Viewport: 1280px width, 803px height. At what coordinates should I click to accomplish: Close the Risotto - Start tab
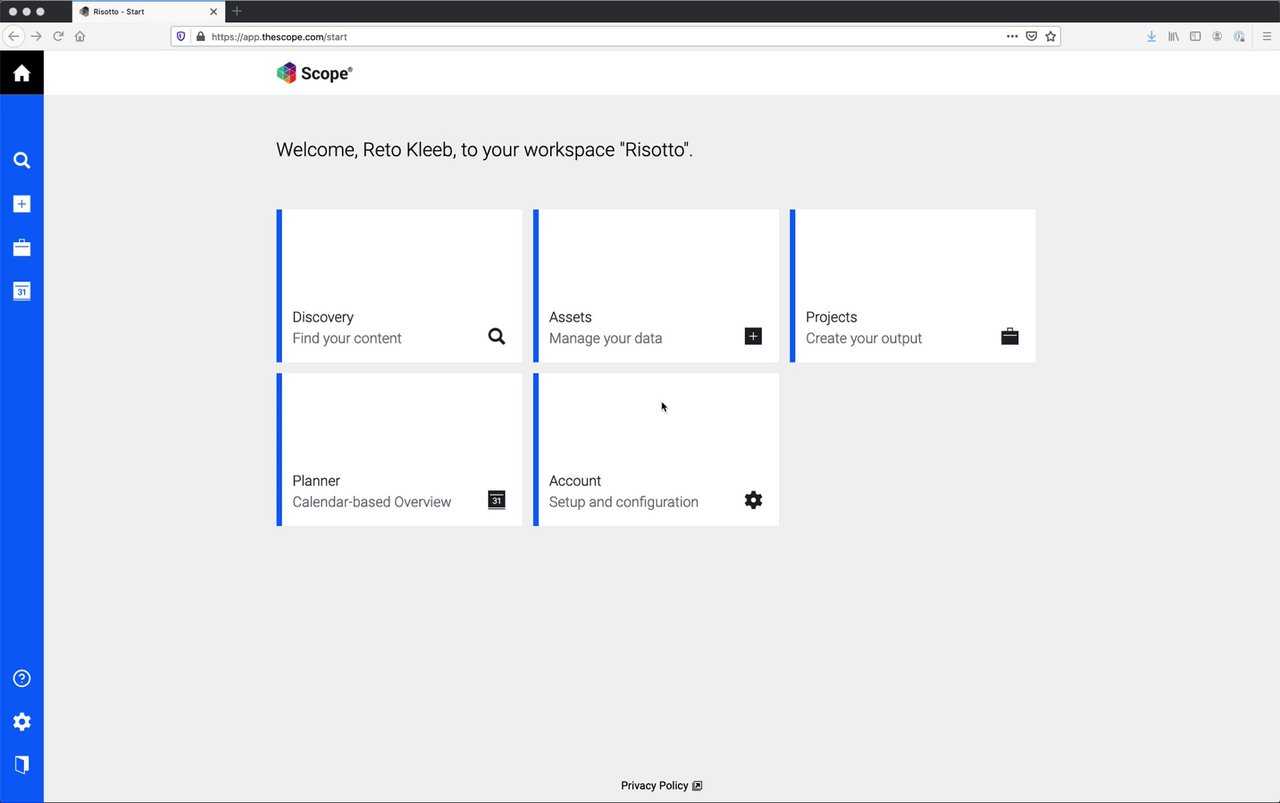[213, 12]
